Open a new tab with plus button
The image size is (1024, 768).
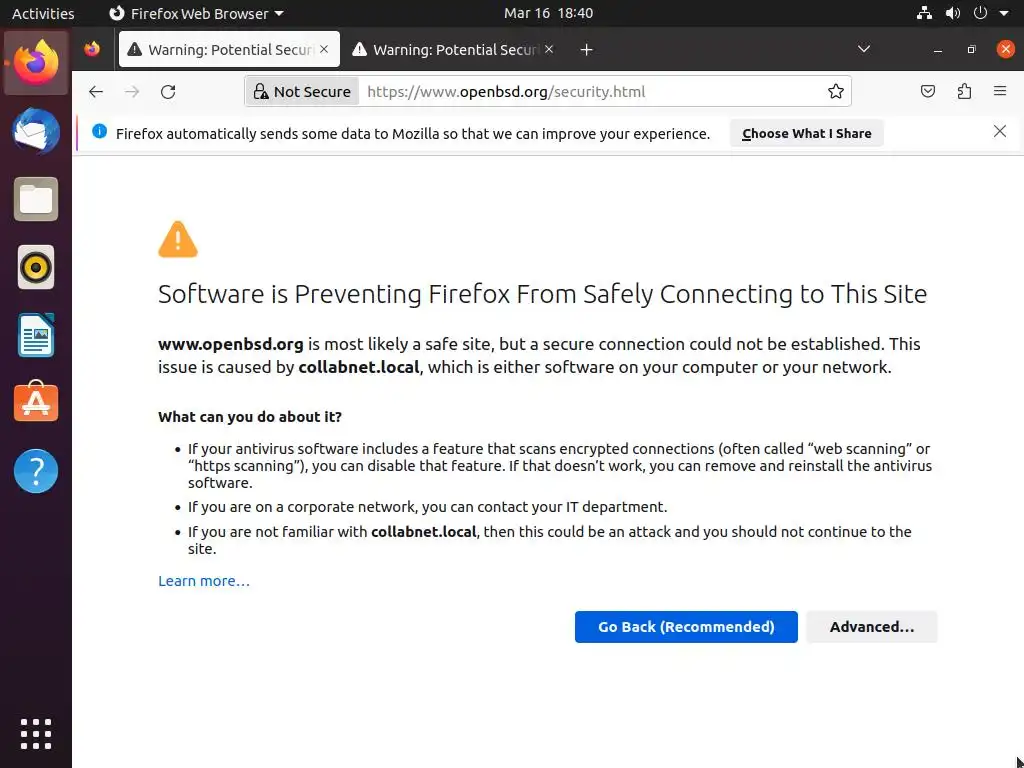(586, 49)
